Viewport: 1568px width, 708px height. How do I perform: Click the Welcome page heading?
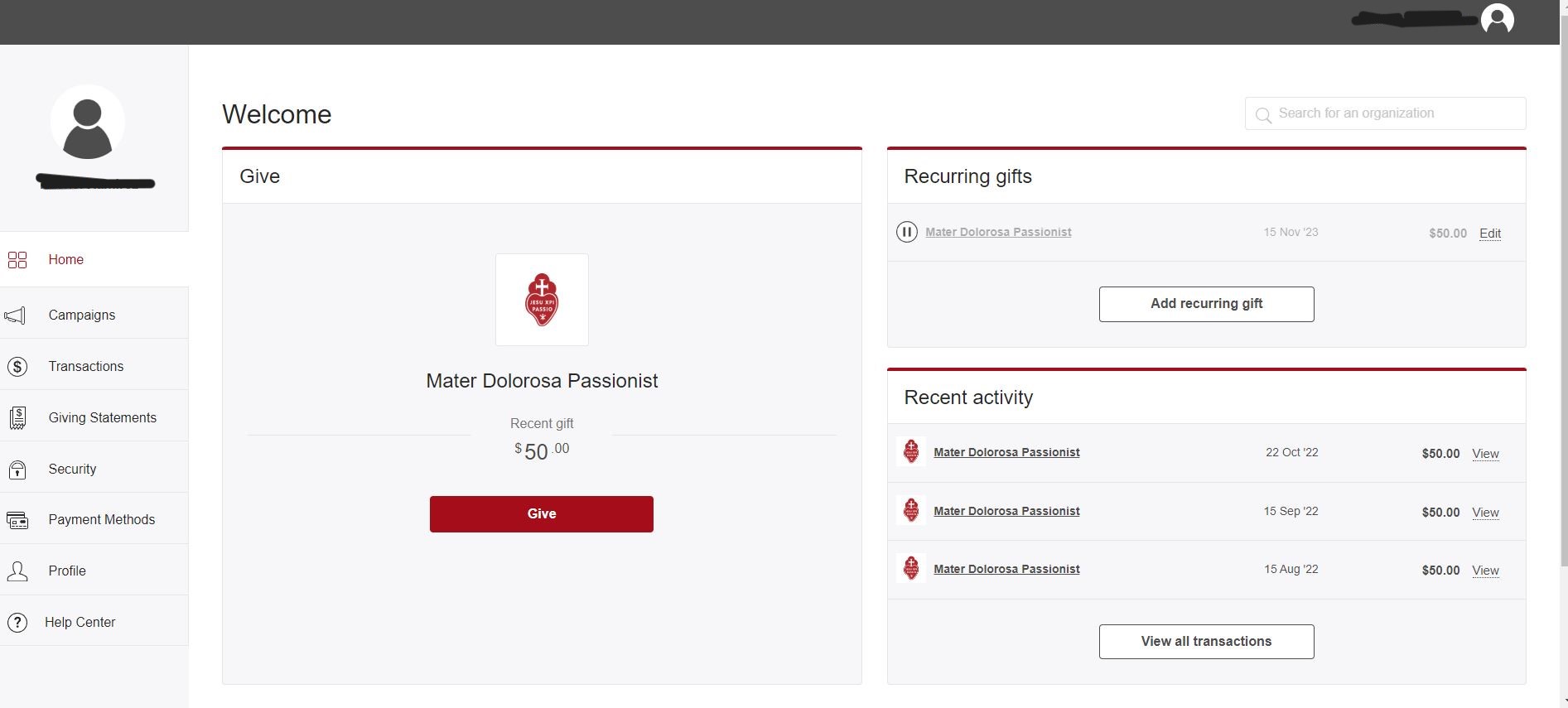click(x=277, y=114)
